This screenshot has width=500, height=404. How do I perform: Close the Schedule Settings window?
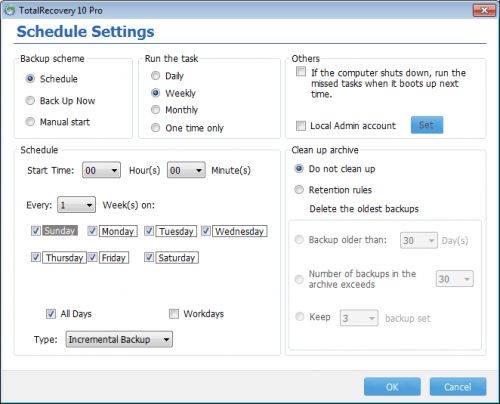pos(484,10)
